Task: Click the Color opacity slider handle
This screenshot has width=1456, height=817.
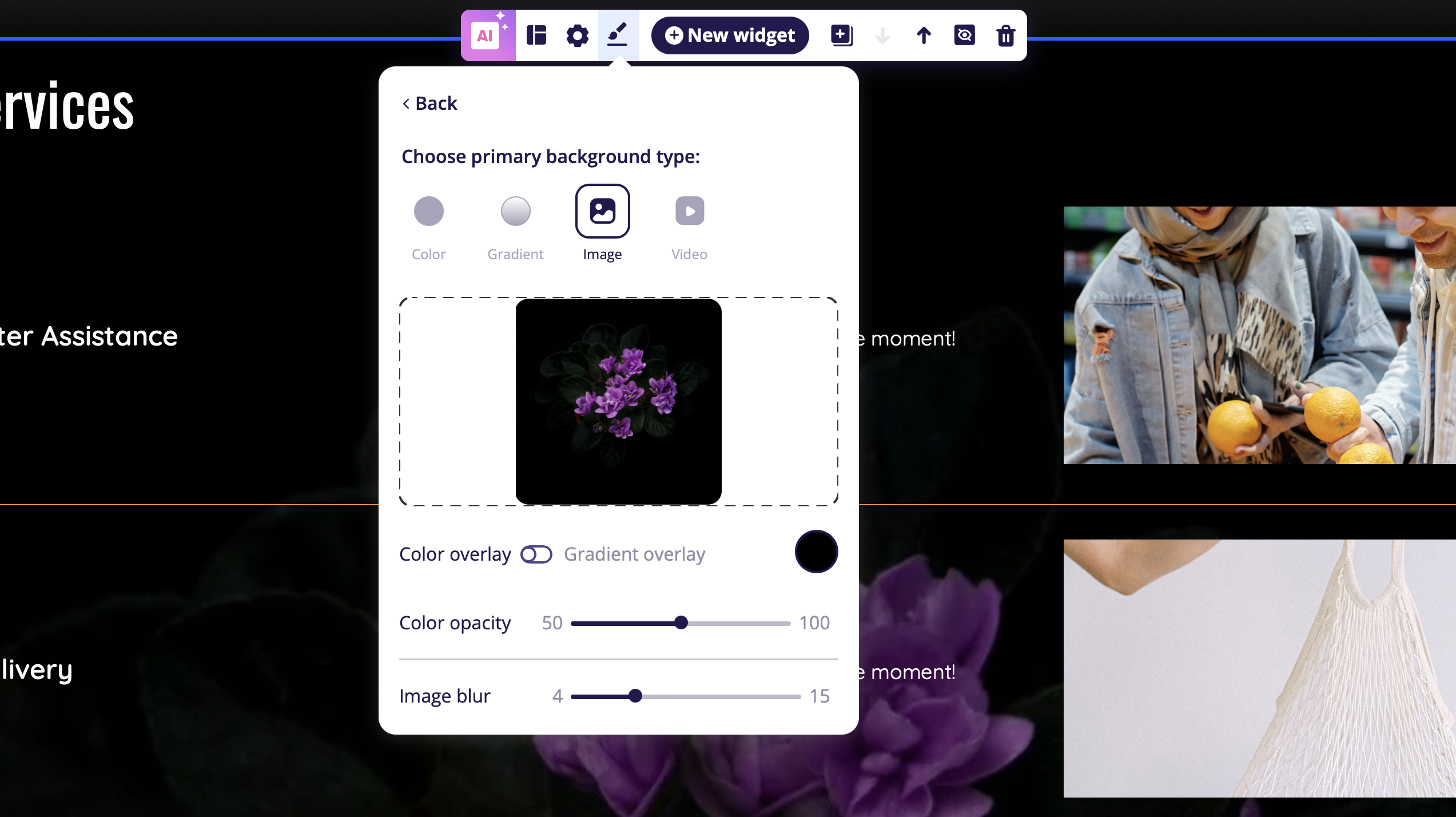Action: tap(681, 623)
